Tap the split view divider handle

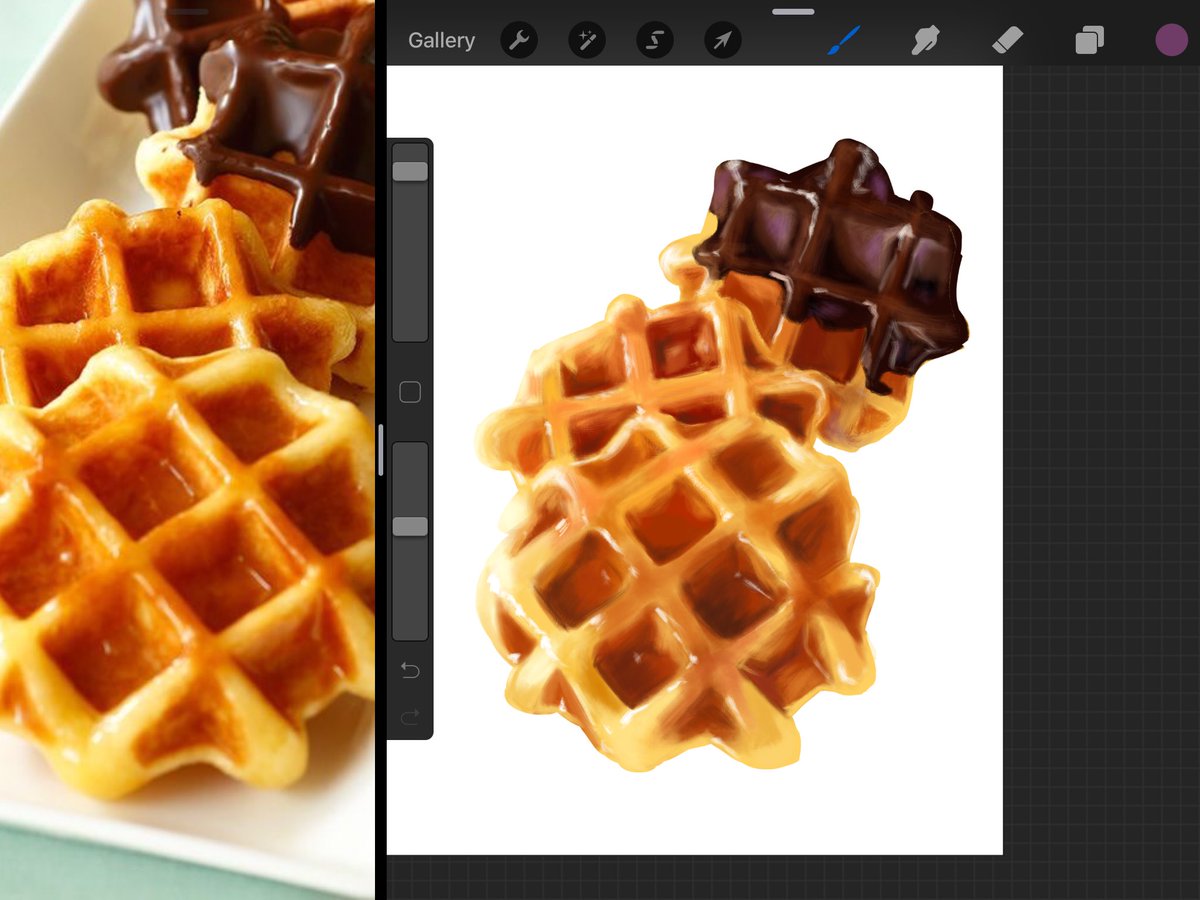(x=381, y=450)
